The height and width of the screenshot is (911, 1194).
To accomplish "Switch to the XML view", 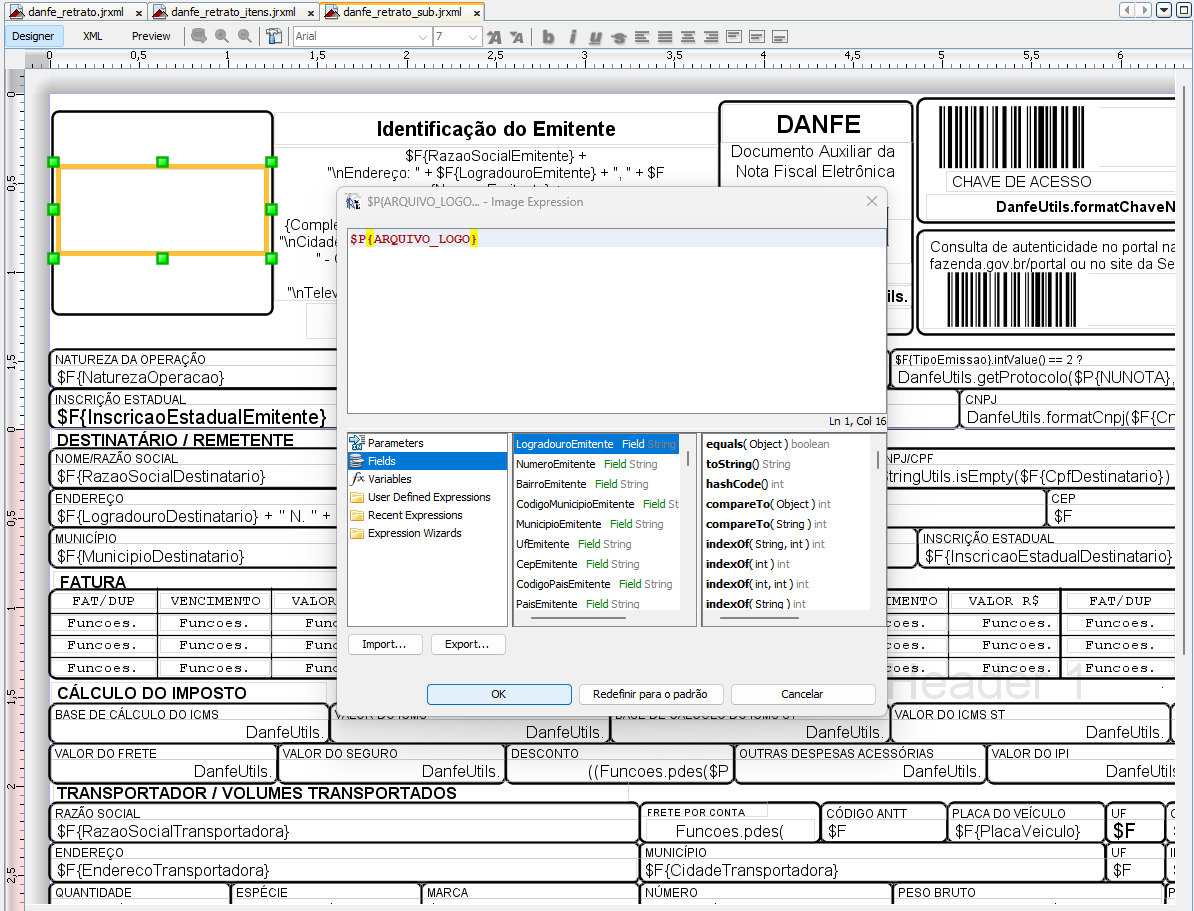I will point(93,36).
